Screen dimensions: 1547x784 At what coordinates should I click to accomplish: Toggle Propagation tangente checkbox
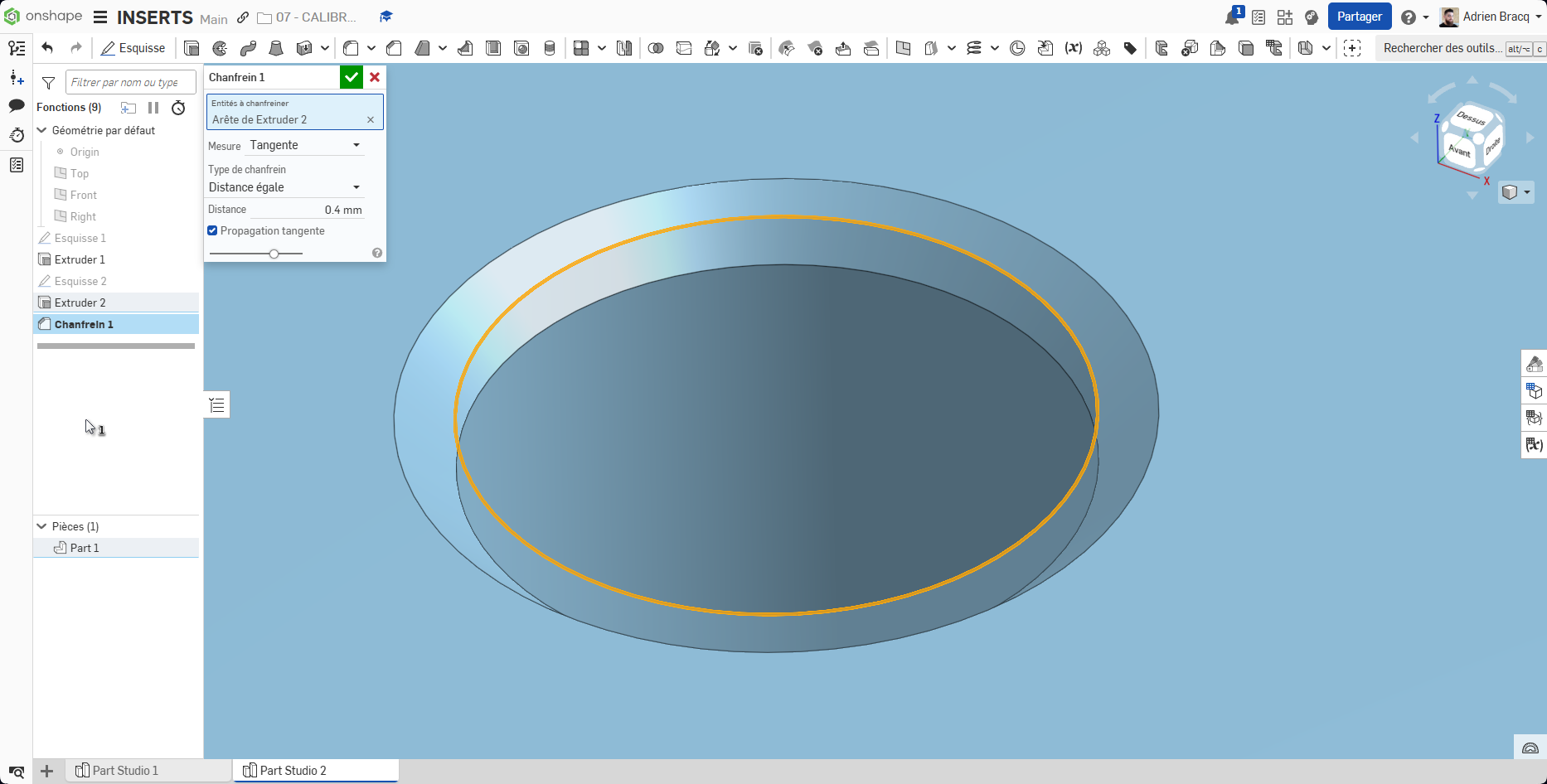(x=212, y=231)
